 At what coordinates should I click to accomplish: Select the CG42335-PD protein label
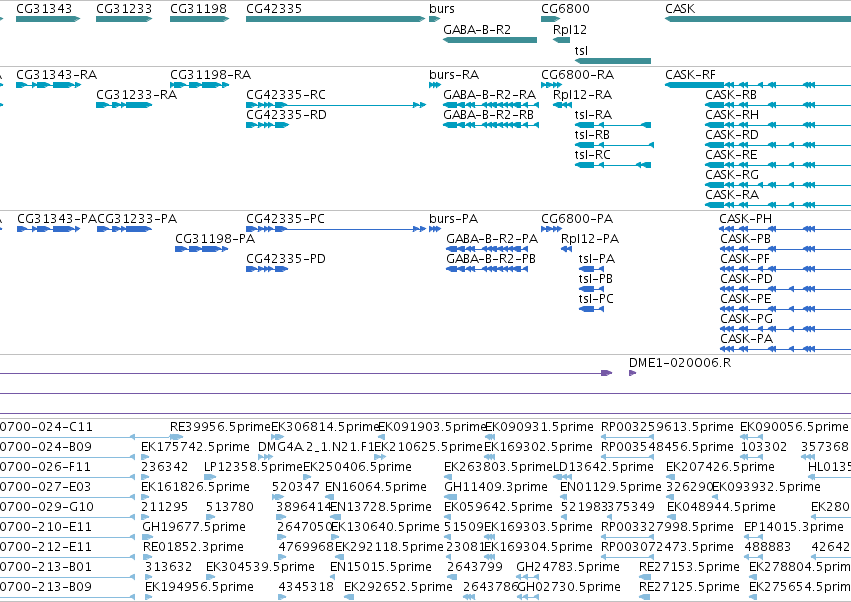[286, 259]
